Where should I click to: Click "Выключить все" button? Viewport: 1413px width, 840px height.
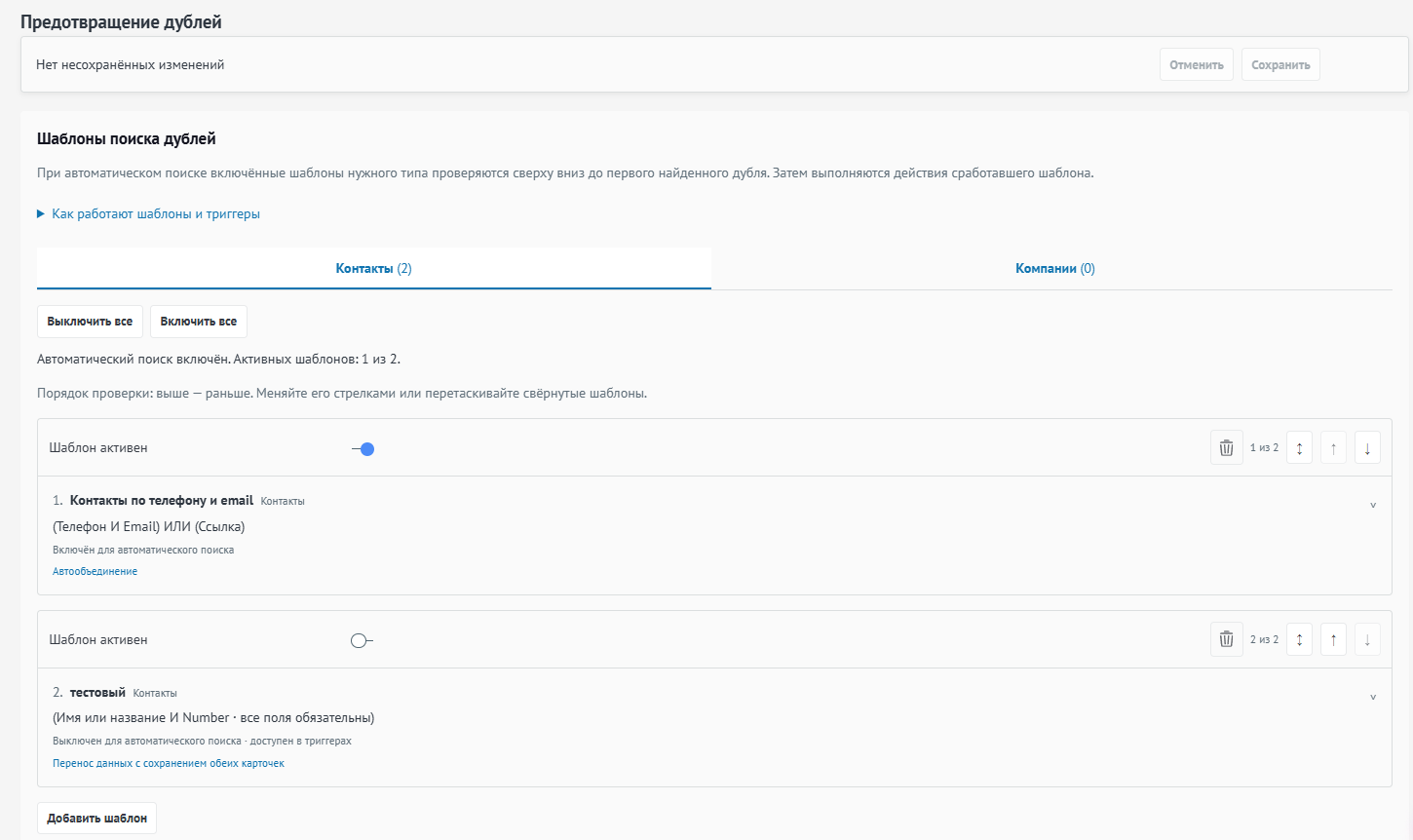(90, 322)
